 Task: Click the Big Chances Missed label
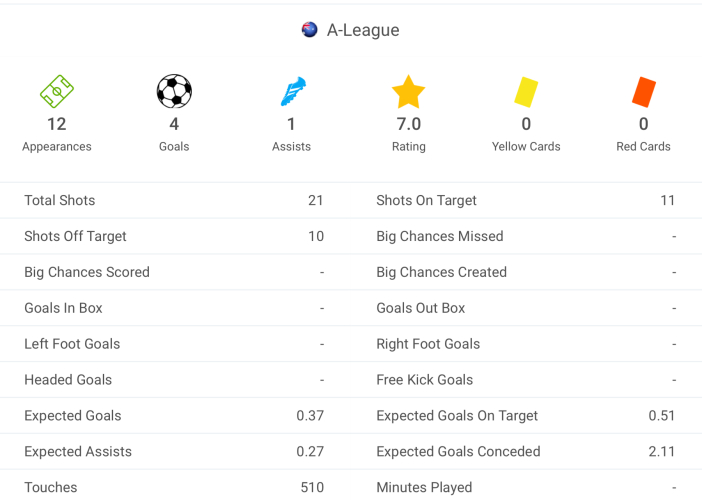pyautogui.click(x=440, y=236)
